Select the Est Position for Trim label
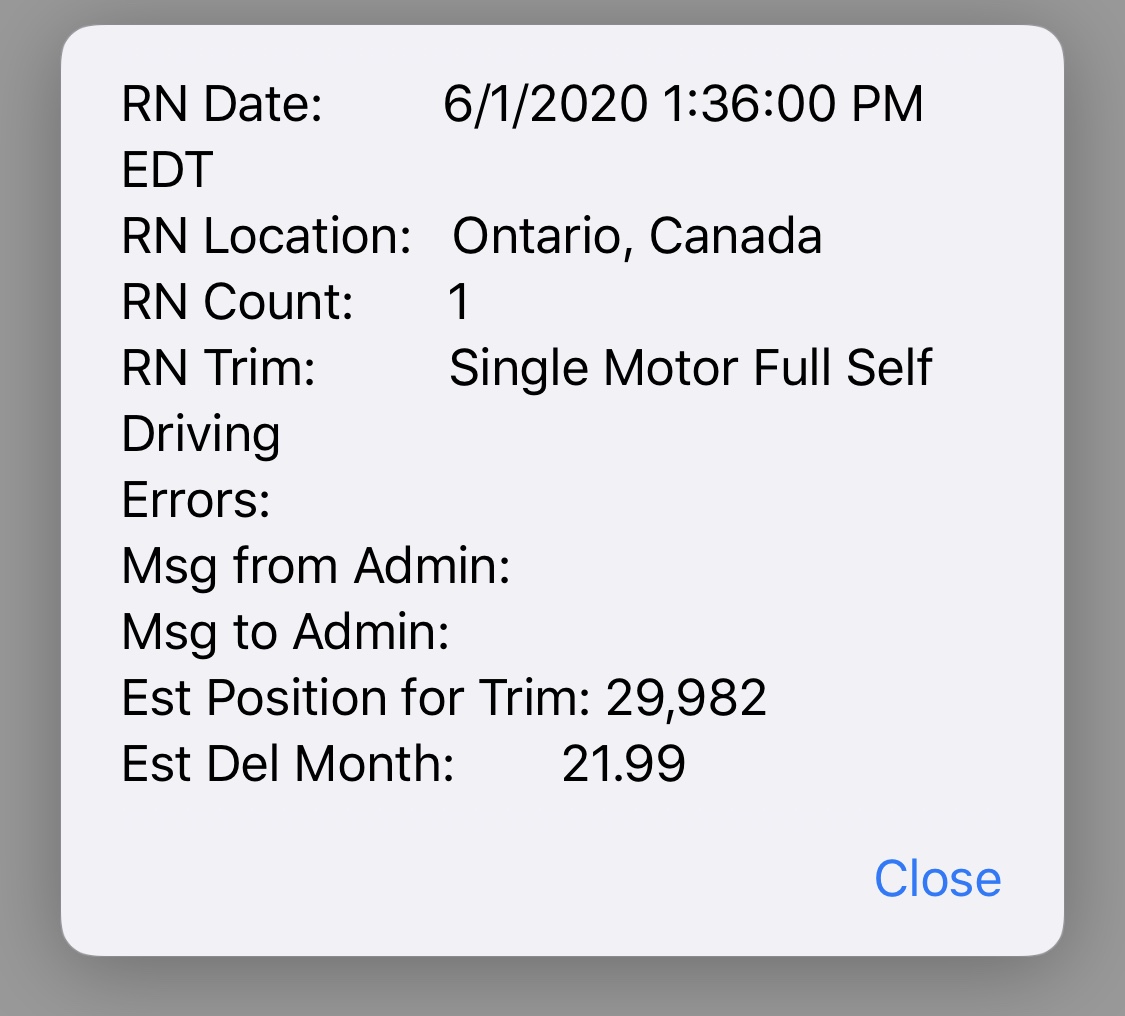Viewport: 1125px width, 1016px height. (356, 698)
